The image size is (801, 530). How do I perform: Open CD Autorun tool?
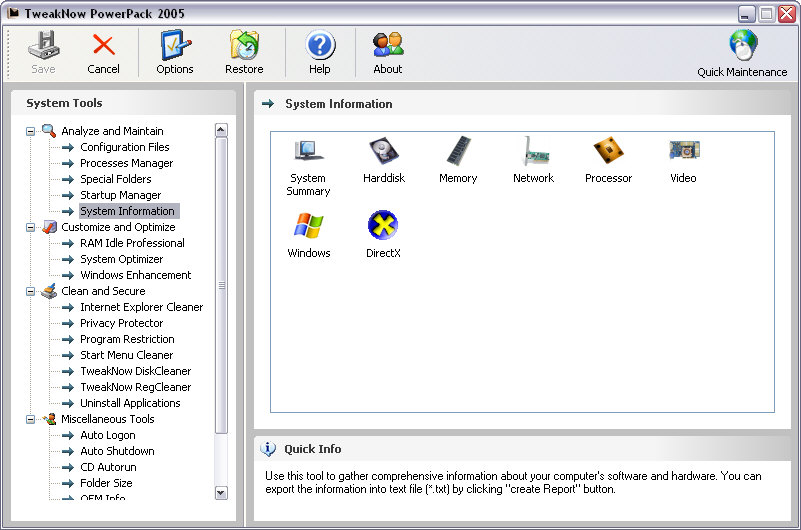(x=108, y=467)
